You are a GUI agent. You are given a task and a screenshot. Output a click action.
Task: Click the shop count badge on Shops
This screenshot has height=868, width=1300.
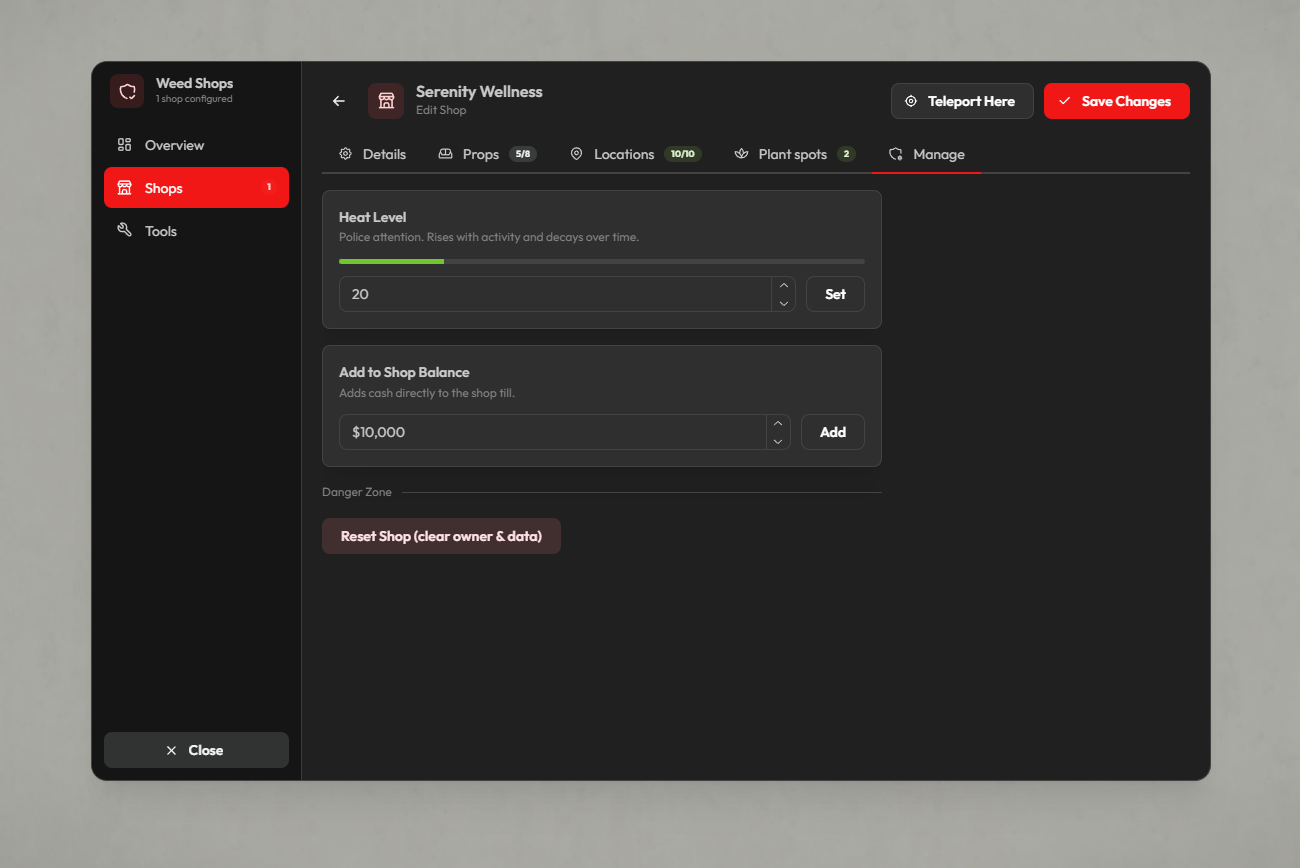click(x=269, y=187)
